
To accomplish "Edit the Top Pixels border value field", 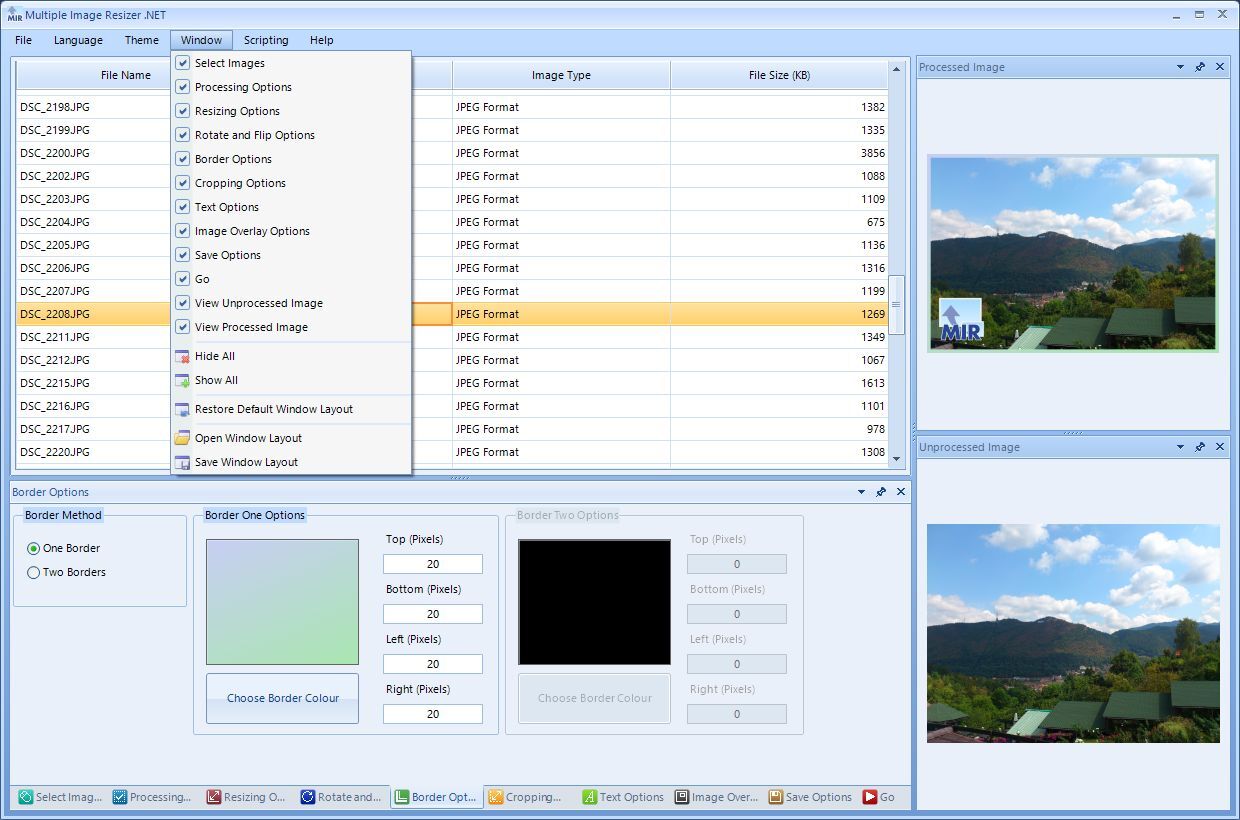I will [432, 563].
